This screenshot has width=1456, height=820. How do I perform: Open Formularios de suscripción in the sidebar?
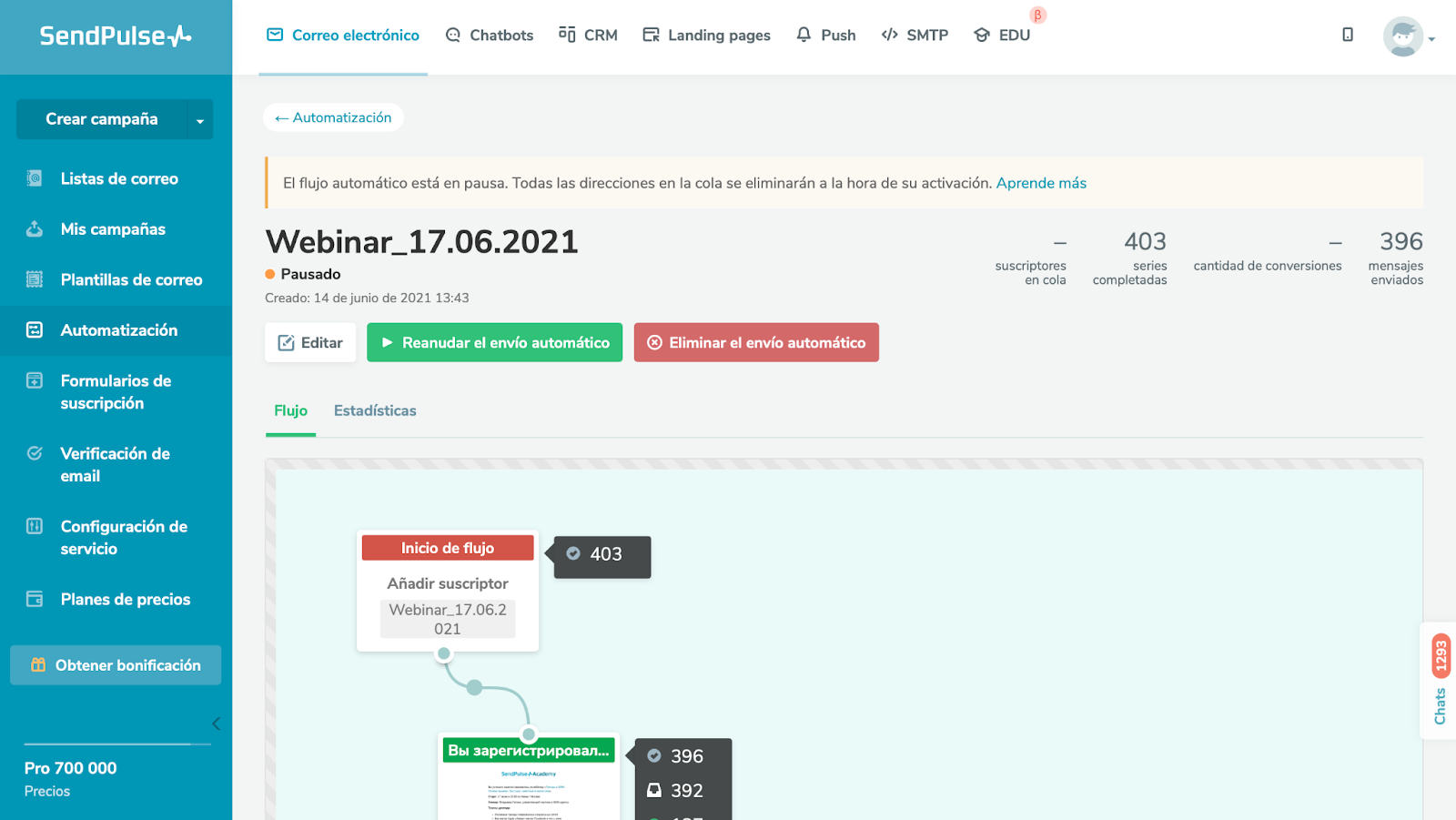tap(116, 392)
